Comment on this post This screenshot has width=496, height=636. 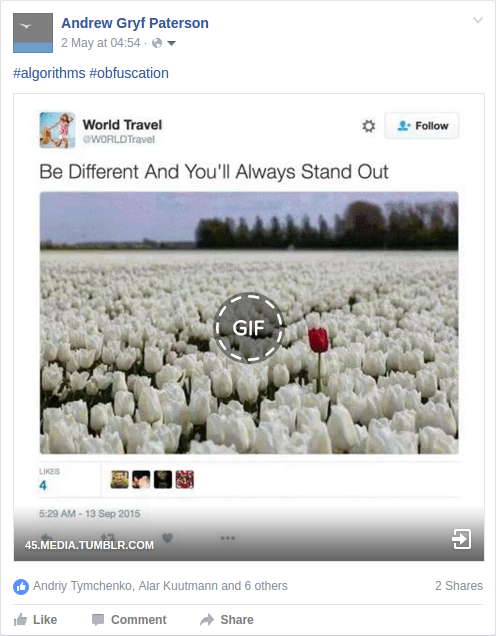pyautogui.click(x=129, y=620)
